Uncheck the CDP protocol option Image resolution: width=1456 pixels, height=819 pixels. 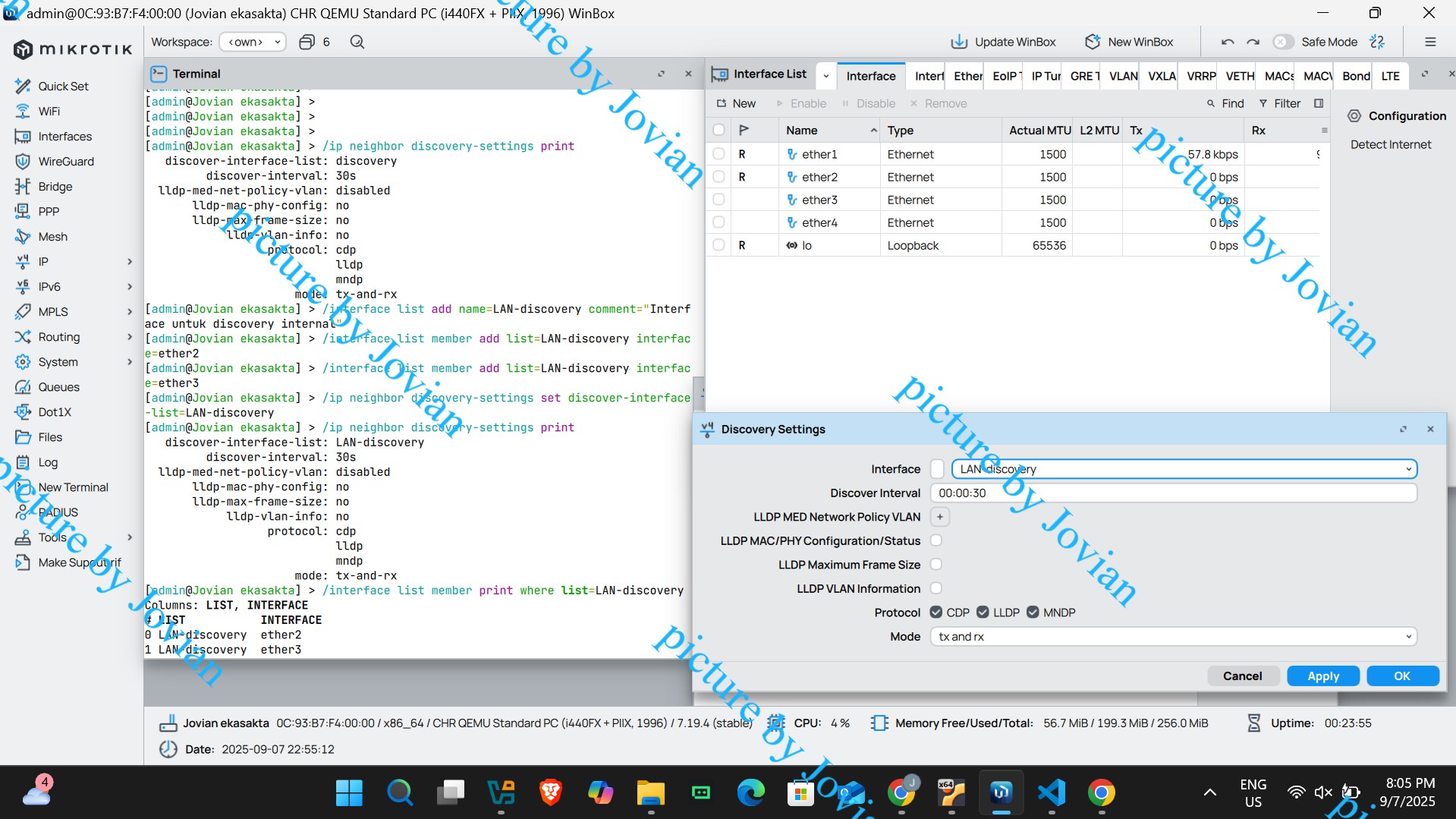click(936, 612)
